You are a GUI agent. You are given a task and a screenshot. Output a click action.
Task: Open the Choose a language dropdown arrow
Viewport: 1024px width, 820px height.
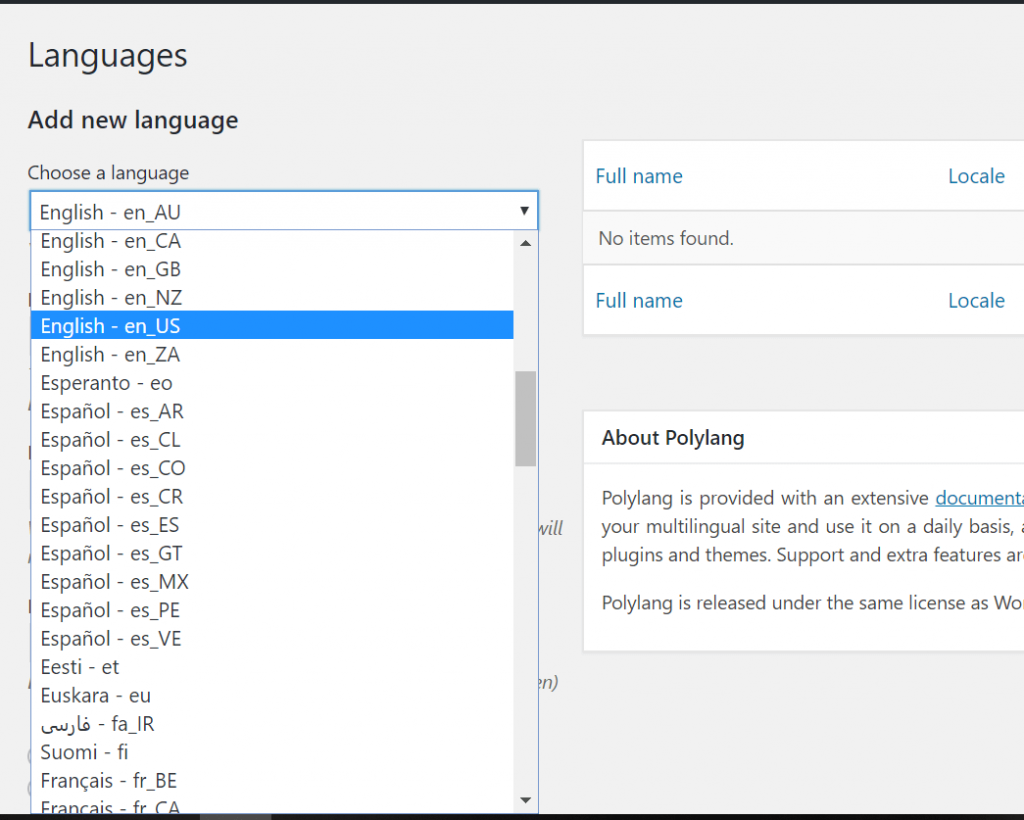[524, 211]
